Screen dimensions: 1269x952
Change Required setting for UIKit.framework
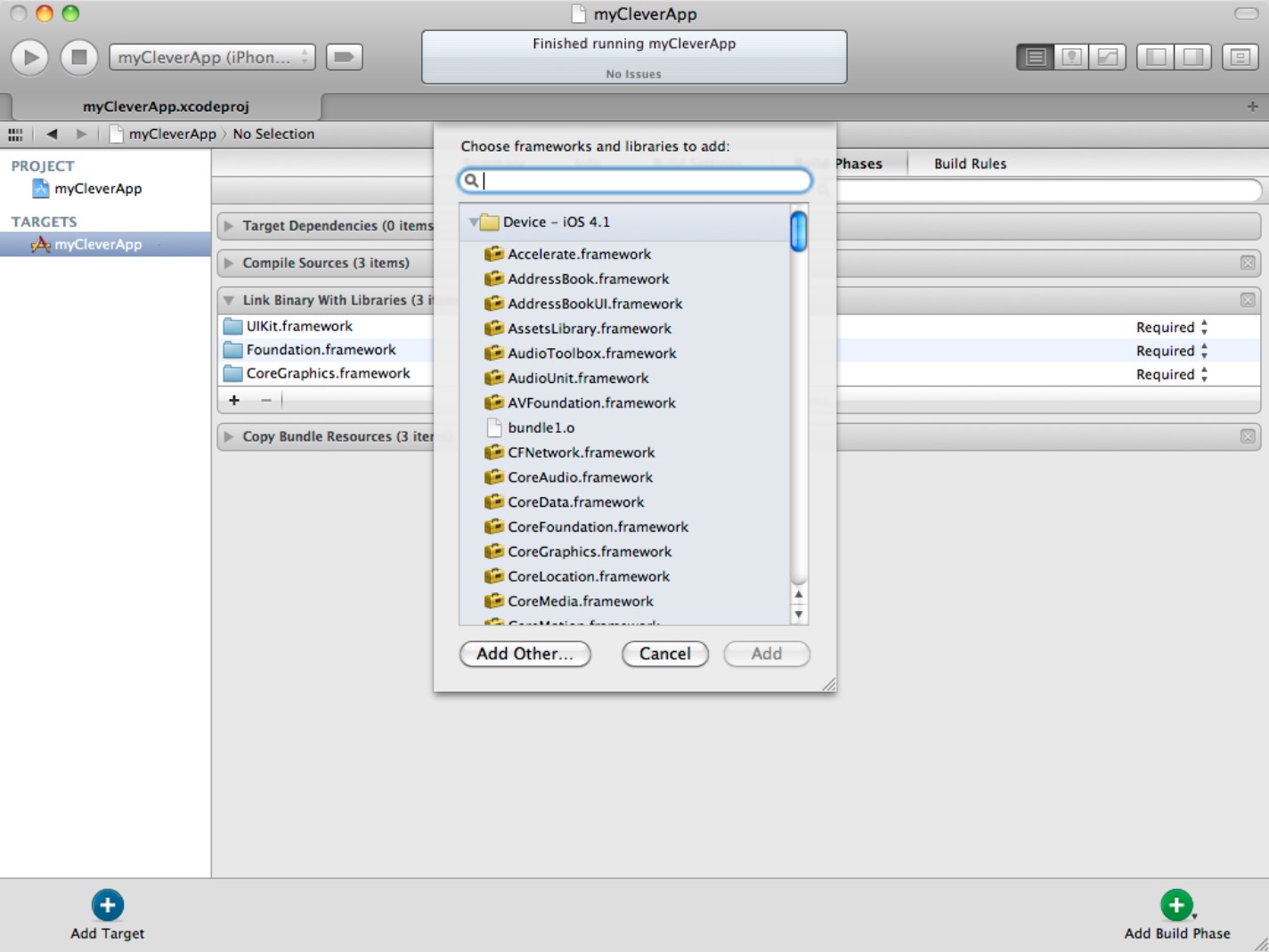[1172, 328]
